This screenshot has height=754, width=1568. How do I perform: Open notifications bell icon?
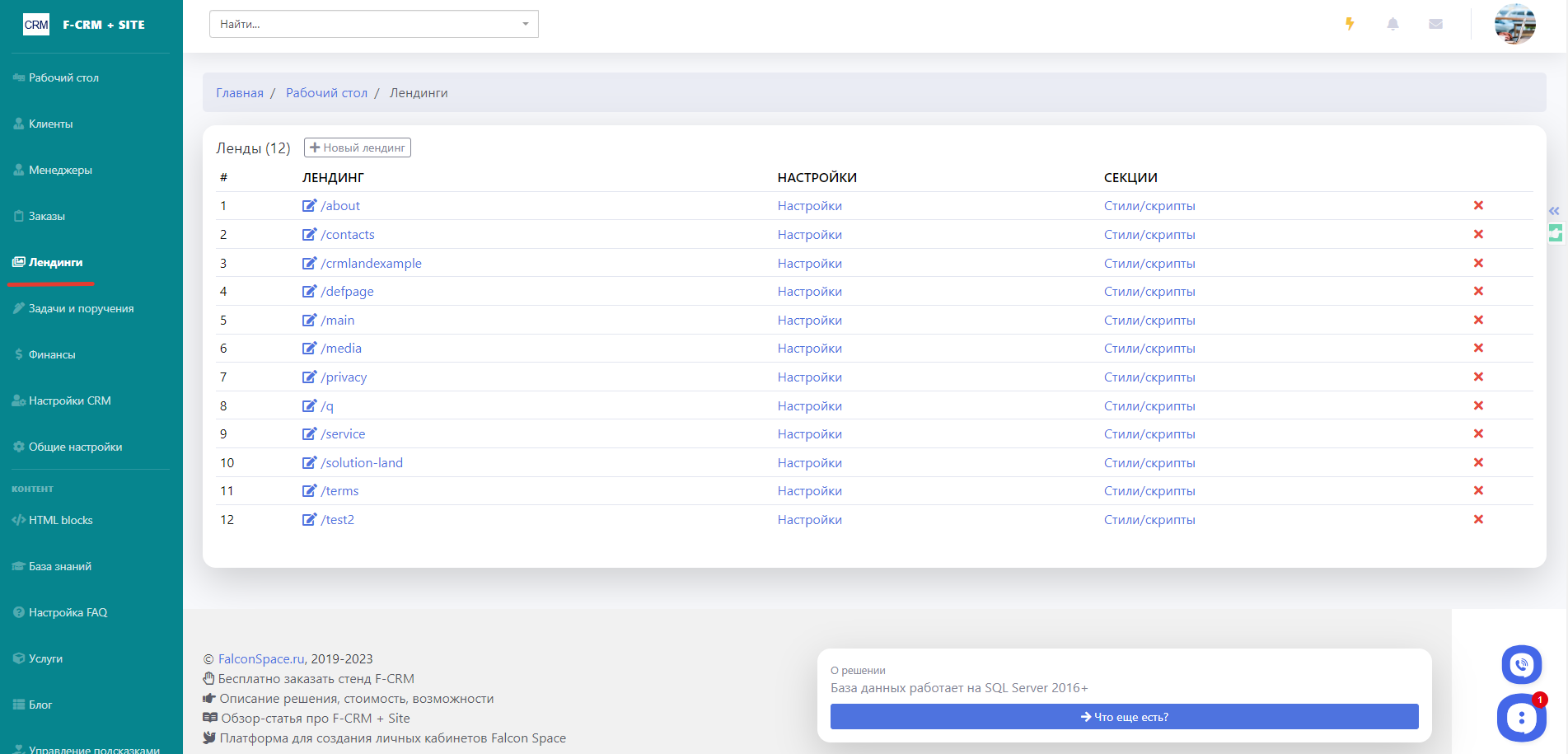point(1392,24)
